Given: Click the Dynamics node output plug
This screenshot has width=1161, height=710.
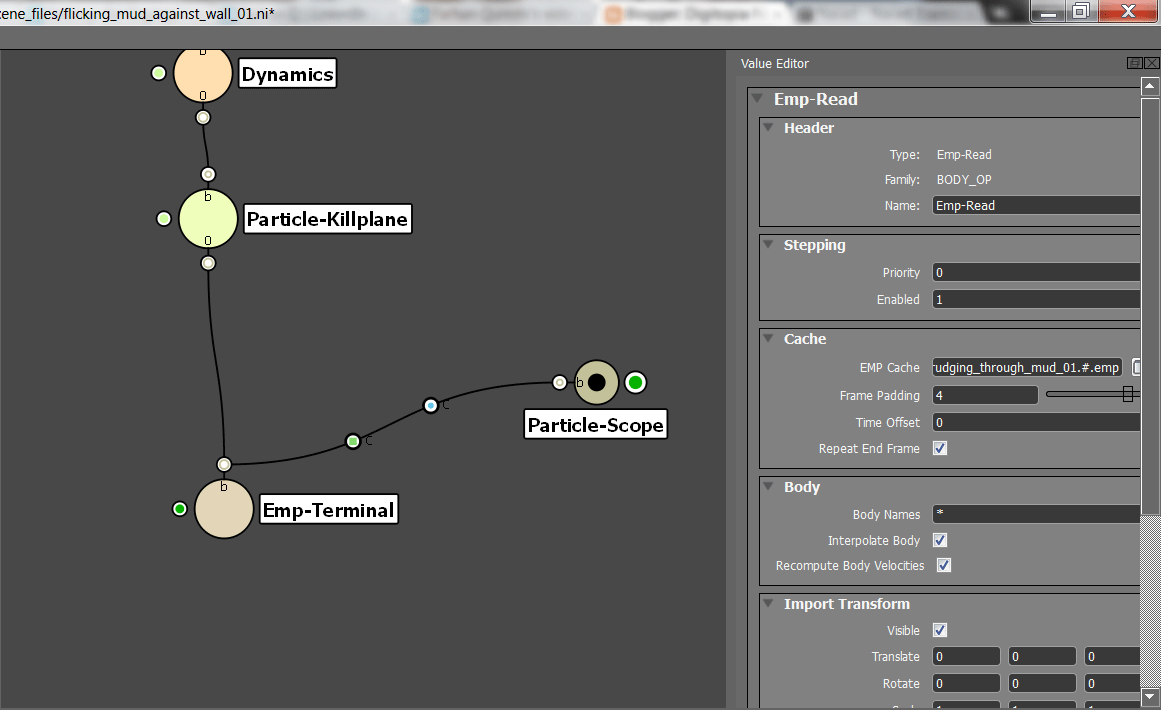Looking at the screenshot, I should pyautogui.click(x=203, y=117).
